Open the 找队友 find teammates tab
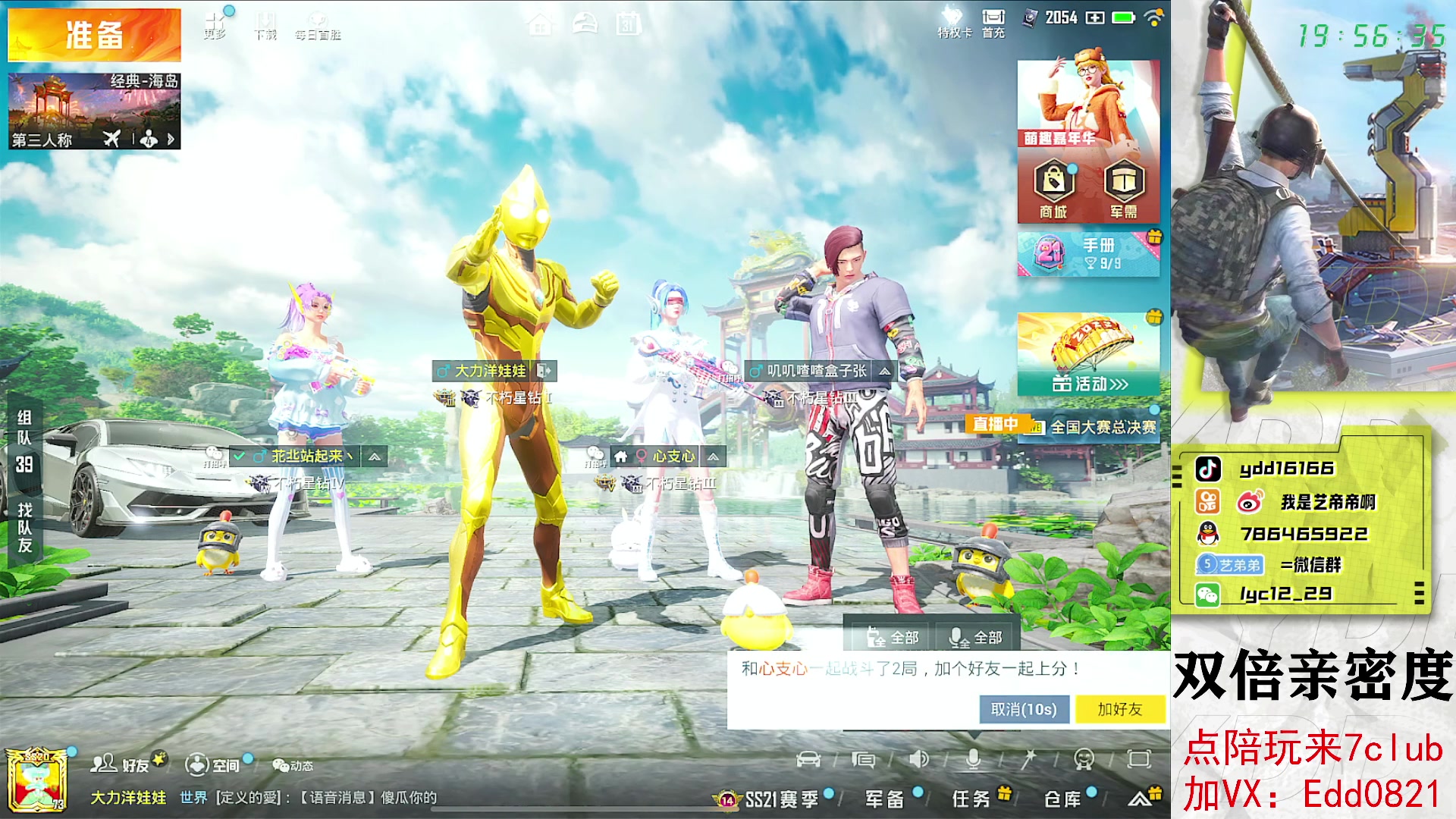This screenshot has height=819, width=1456. [x=24, y=526]
